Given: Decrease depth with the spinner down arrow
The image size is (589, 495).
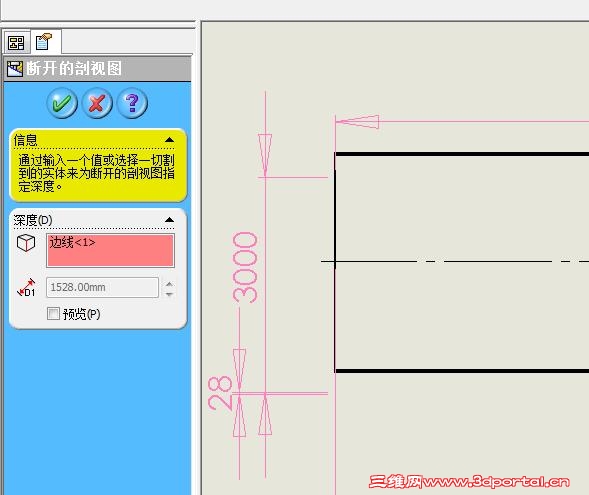Looking at the screenshot, I should click(169, 294).
